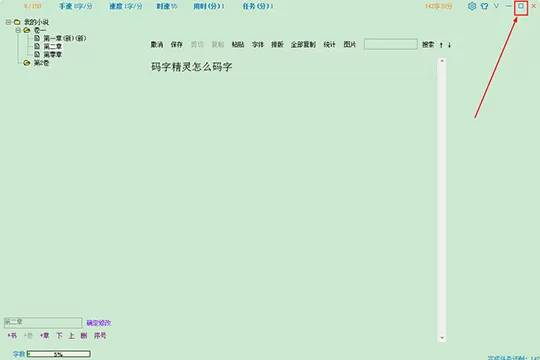540x360 pixels.
Task: Open the settings gear icon
Action: (x=472, y=6)
